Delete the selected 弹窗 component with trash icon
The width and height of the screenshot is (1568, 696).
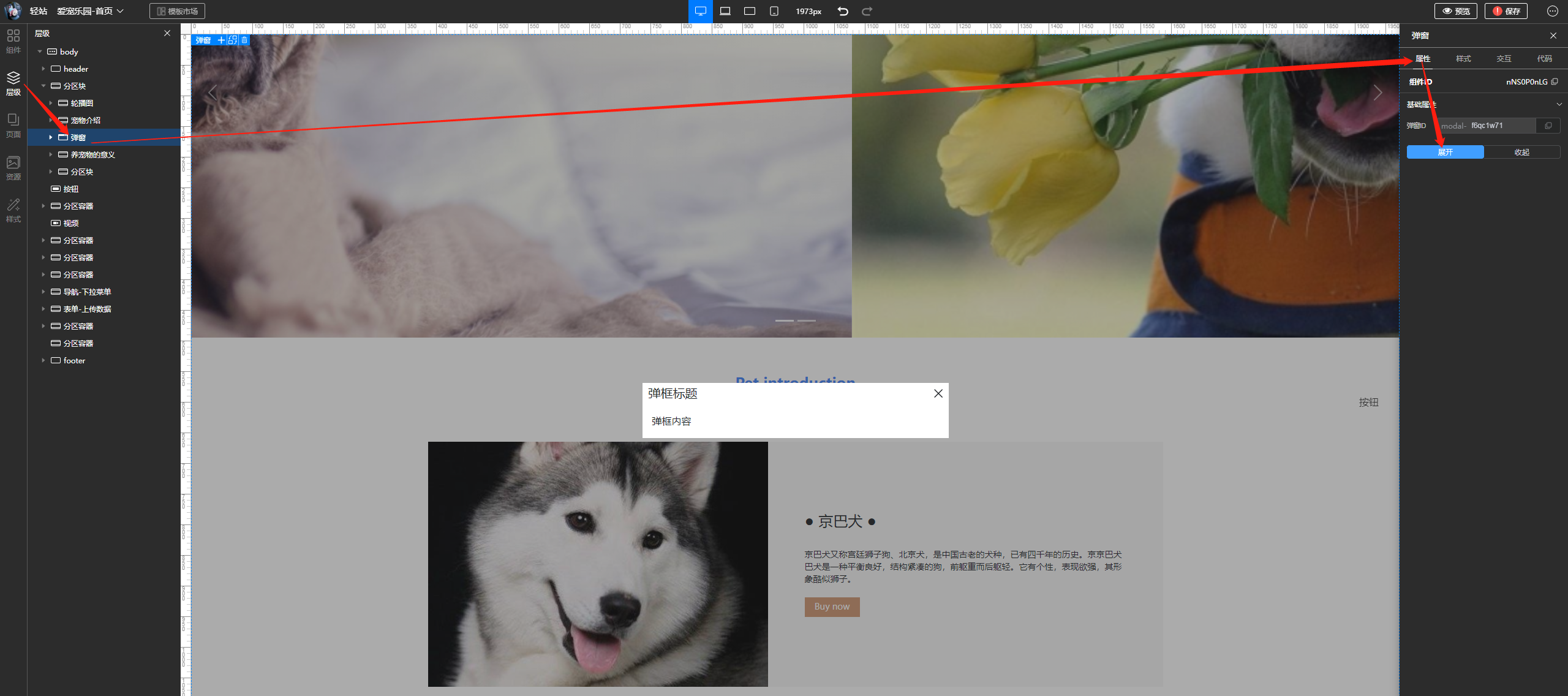click(244, 40)
